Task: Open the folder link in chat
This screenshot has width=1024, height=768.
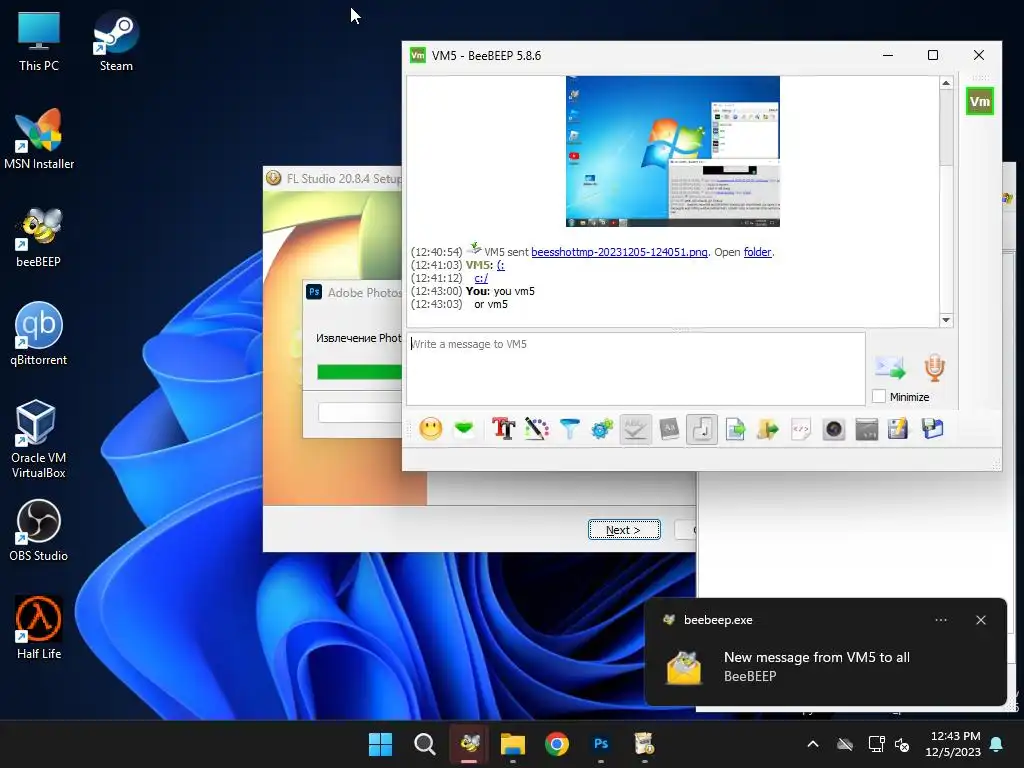Action: tap(758, 252)
